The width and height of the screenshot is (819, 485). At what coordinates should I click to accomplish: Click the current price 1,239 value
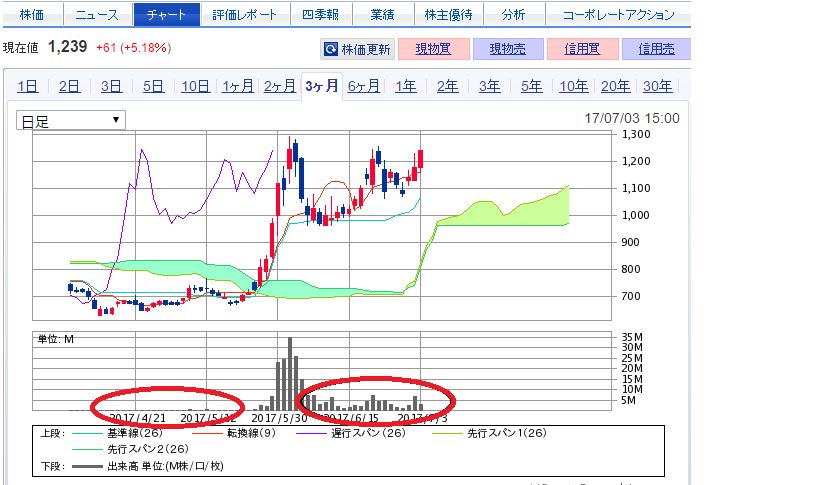[67, 47]
